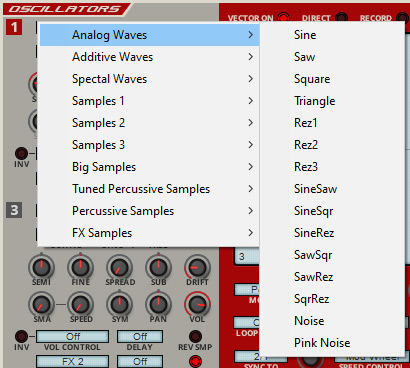Open the VOL CONTROL Off selector
This screenshot has width=410, height=368.
(x=72, y=336)
